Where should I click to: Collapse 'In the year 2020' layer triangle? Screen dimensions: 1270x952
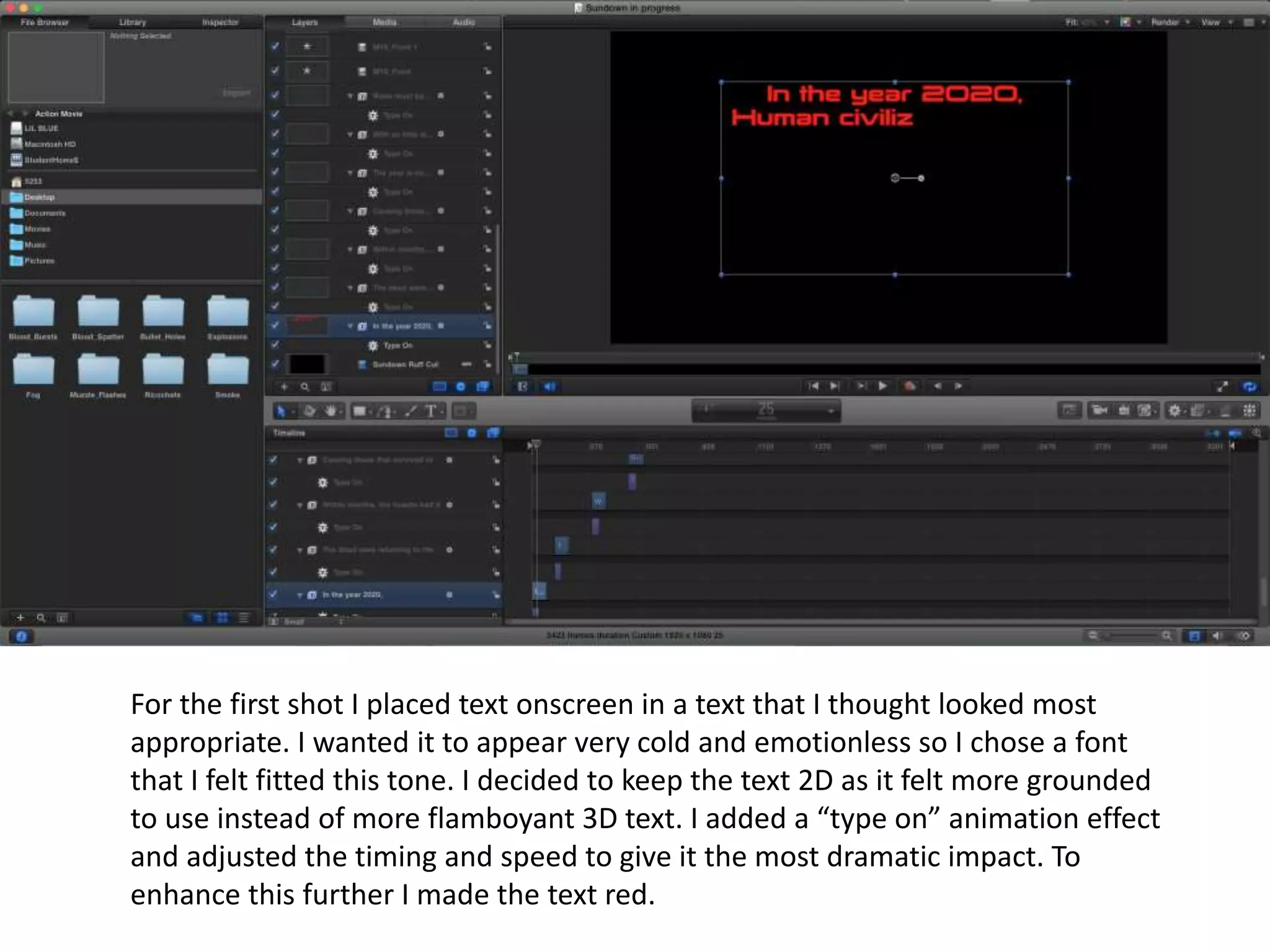[350, 326]
